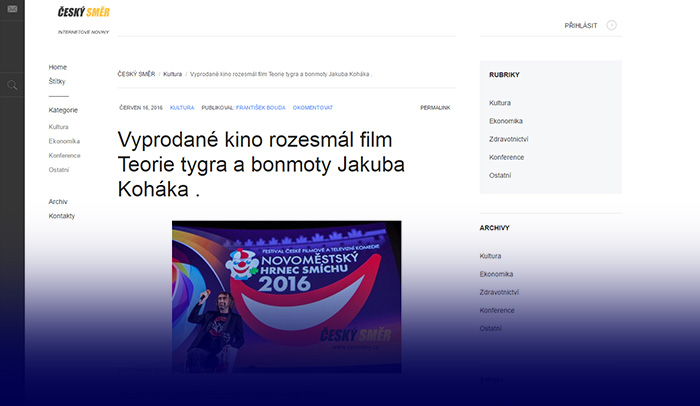
Task: Open Kultura in Rubriky panel
Action: 500,103
